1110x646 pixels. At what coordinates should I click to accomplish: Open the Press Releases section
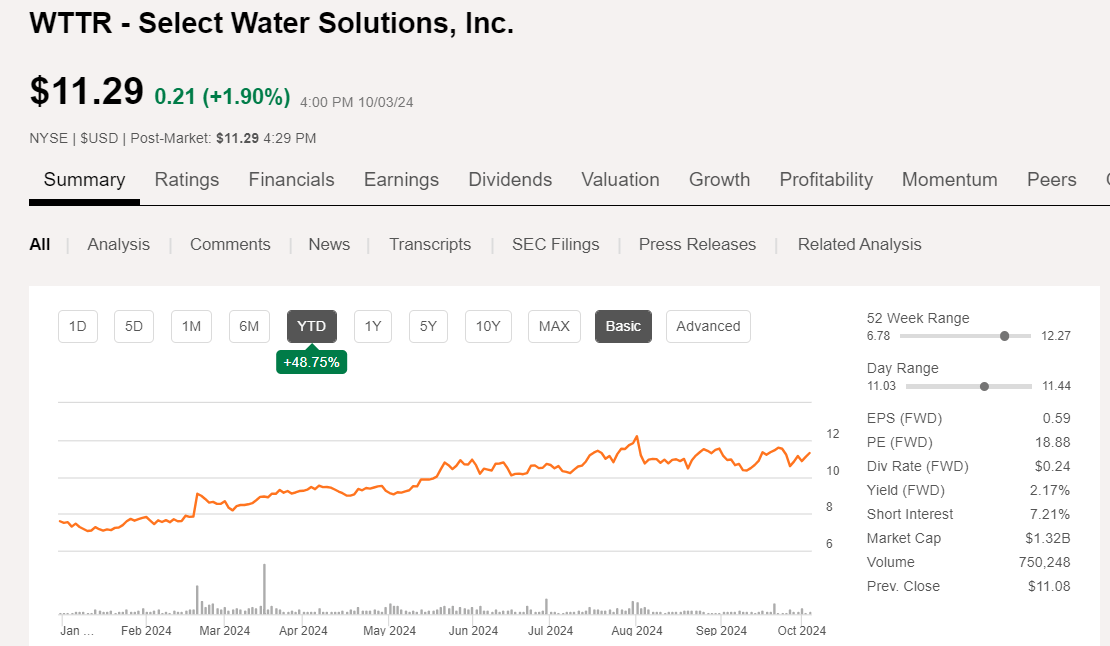pyautogui.click(x=697, y=244)
